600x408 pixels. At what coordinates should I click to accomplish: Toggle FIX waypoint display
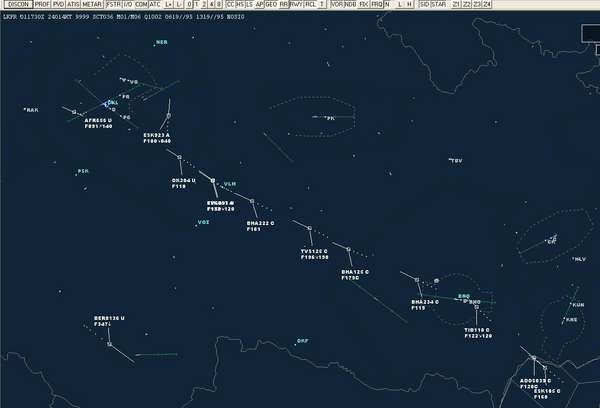tap(363, 5)
